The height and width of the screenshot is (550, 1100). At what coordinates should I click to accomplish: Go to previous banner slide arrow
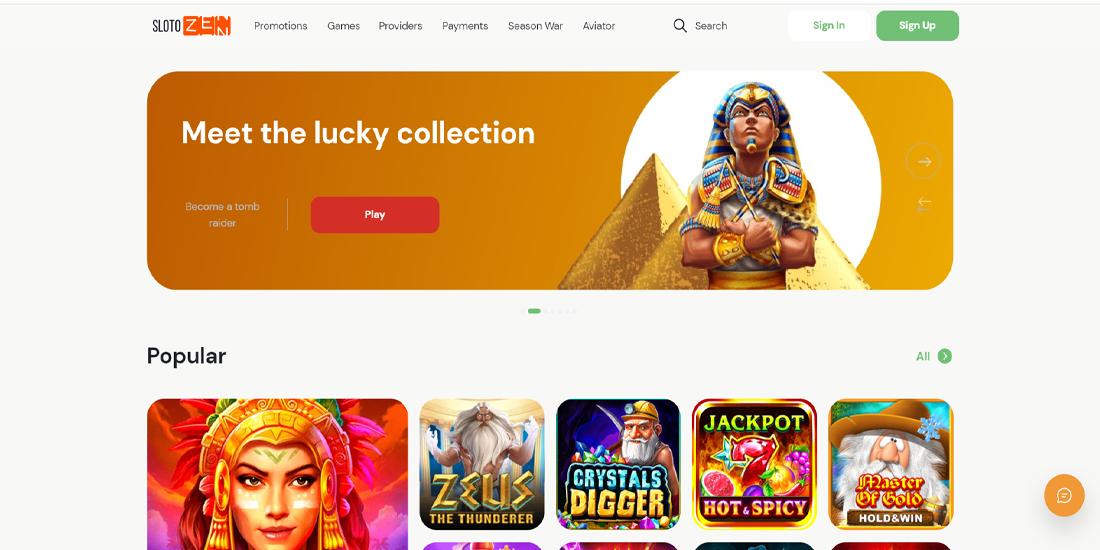point(923,205)
